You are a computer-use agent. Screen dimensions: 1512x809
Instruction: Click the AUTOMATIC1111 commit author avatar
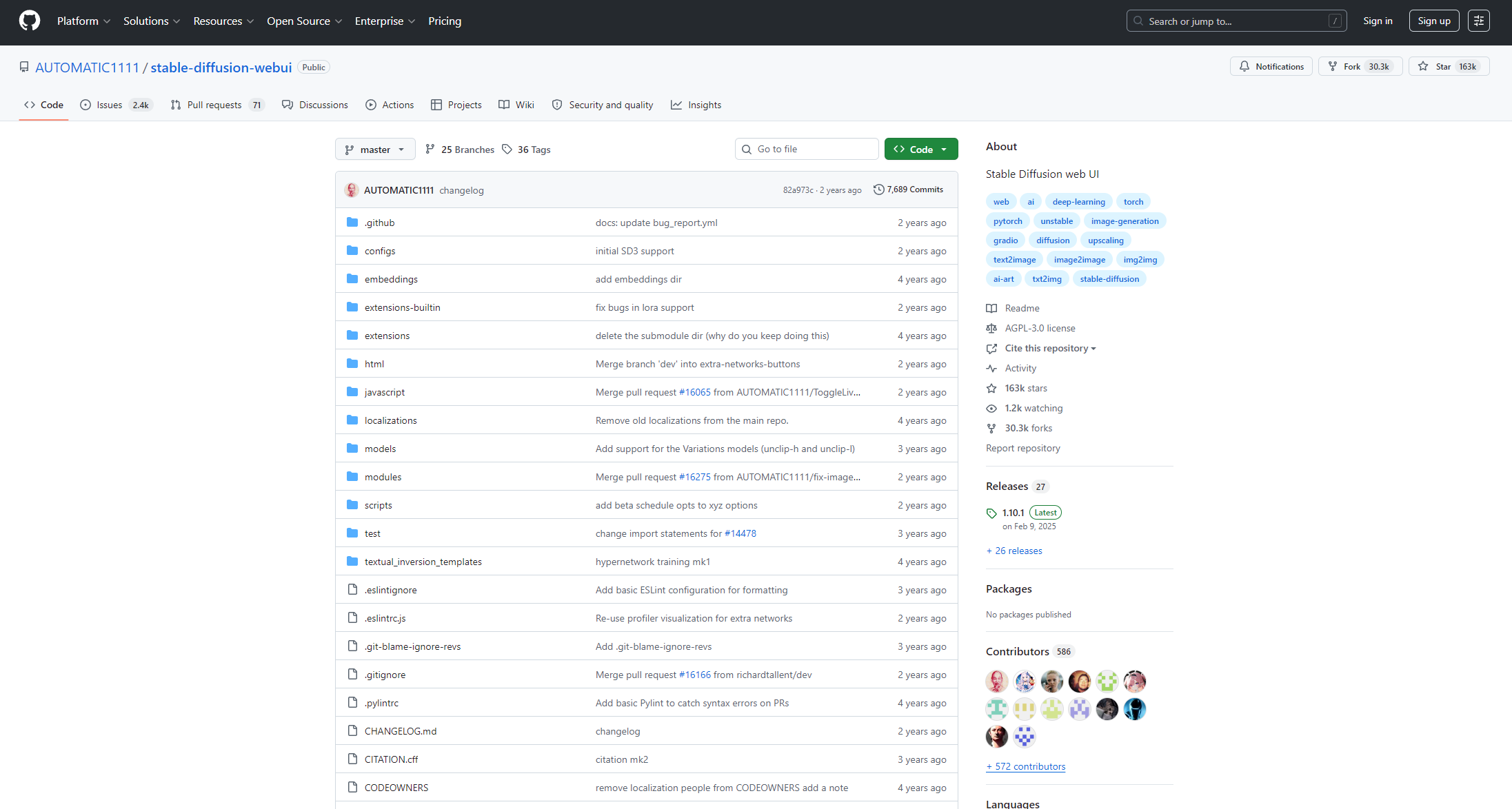[x=352, y=190]
